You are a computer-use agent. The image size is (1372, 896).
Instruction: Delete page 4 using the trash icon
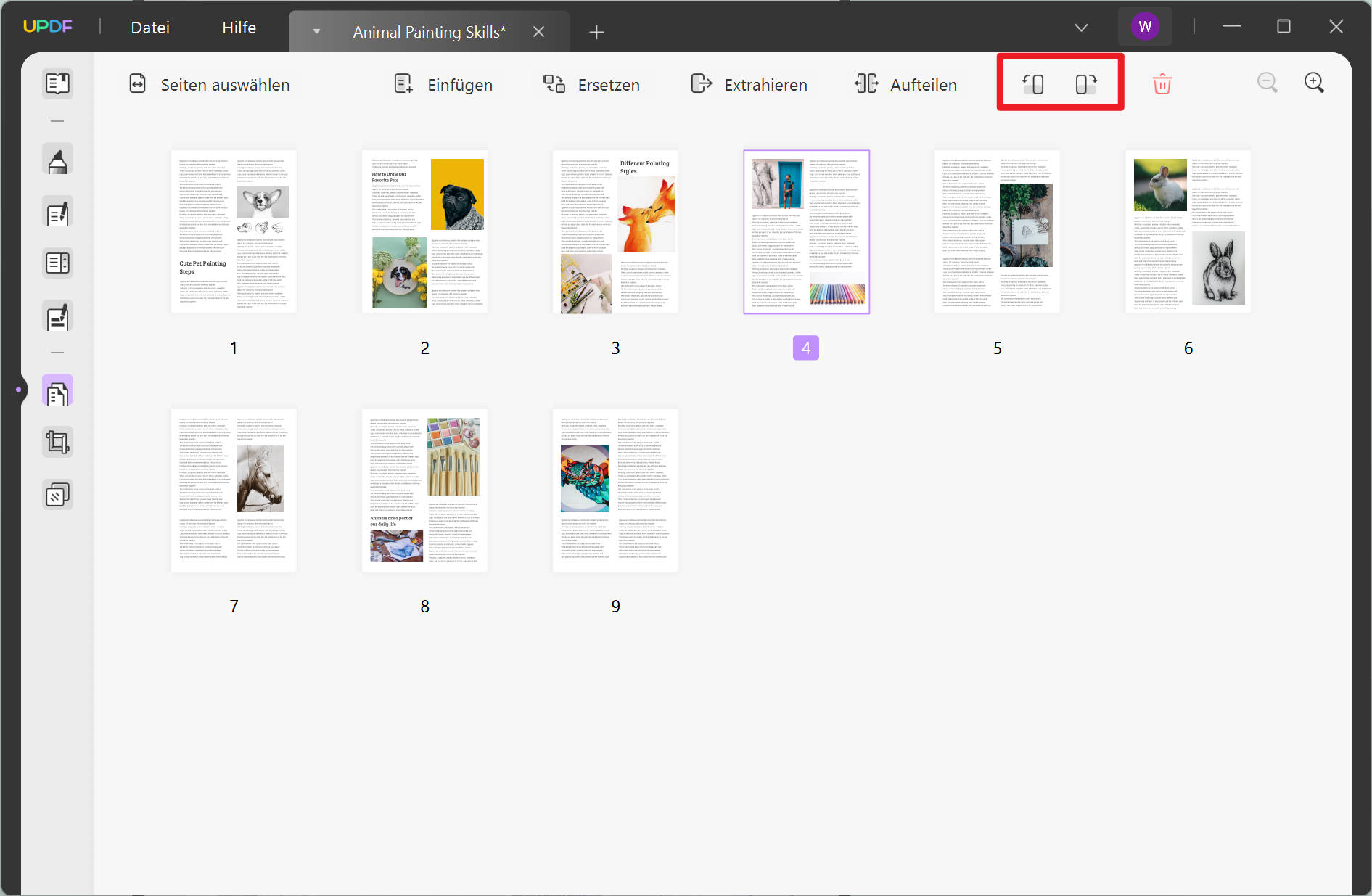[1162, 83]
